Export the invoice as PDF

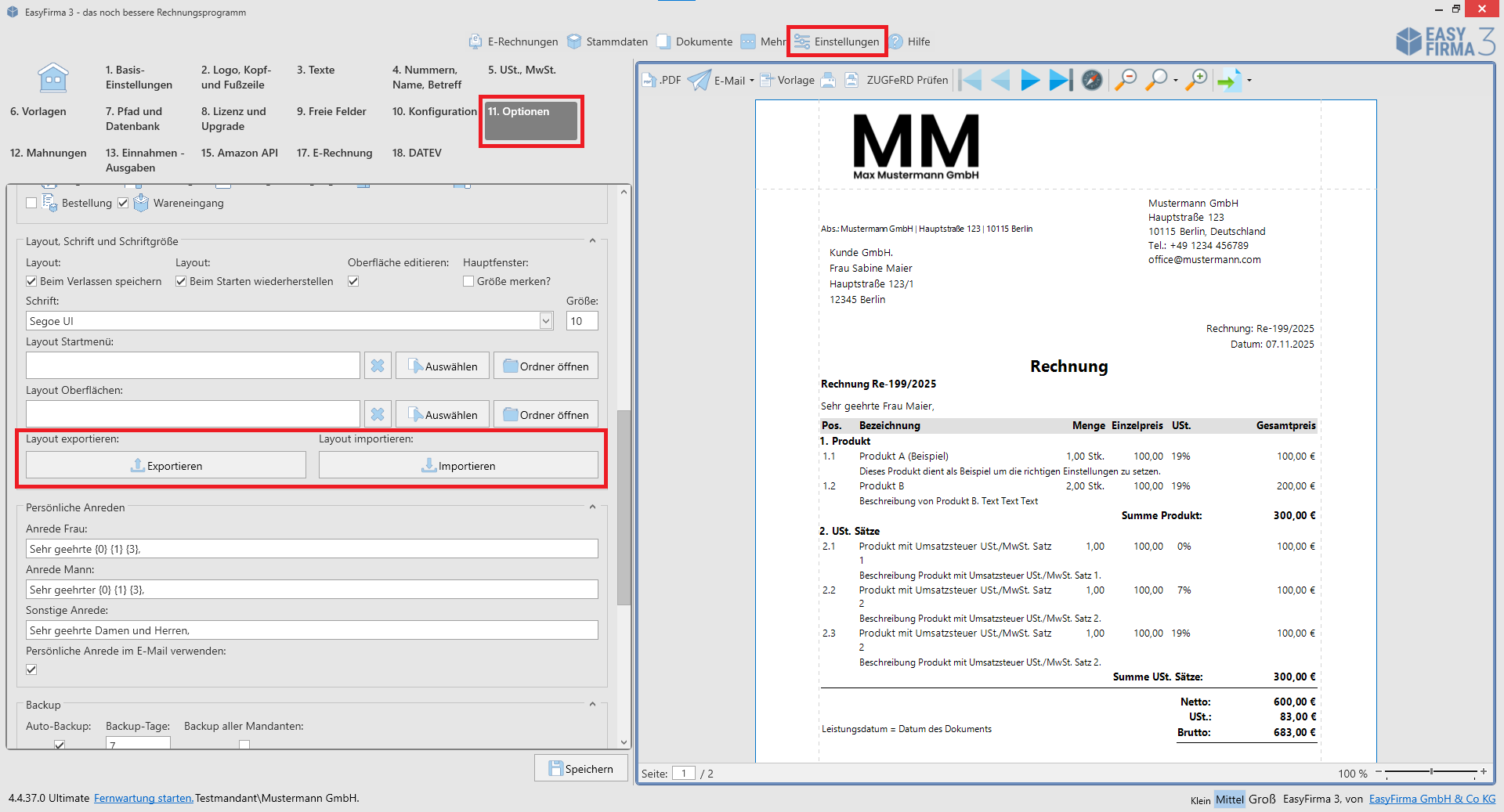pos(661,80)
